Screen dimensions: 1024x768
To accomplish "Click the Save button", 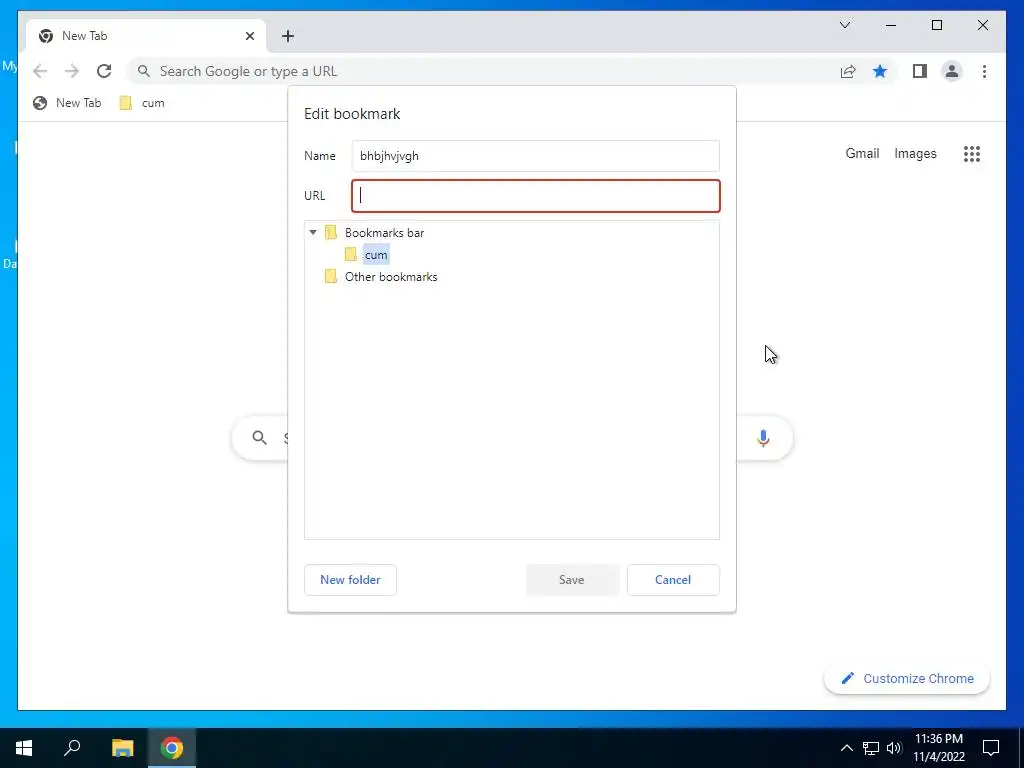I will (572, 580).
